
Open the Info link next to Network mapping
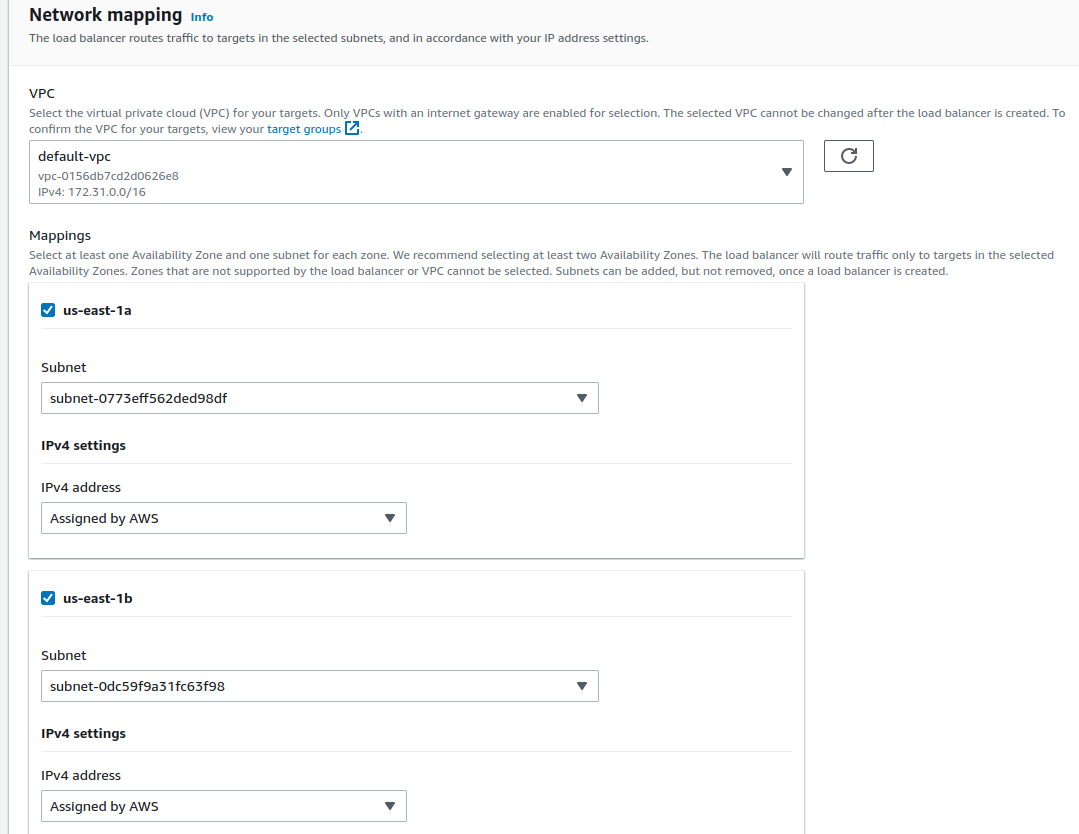[x=202, y=17]
